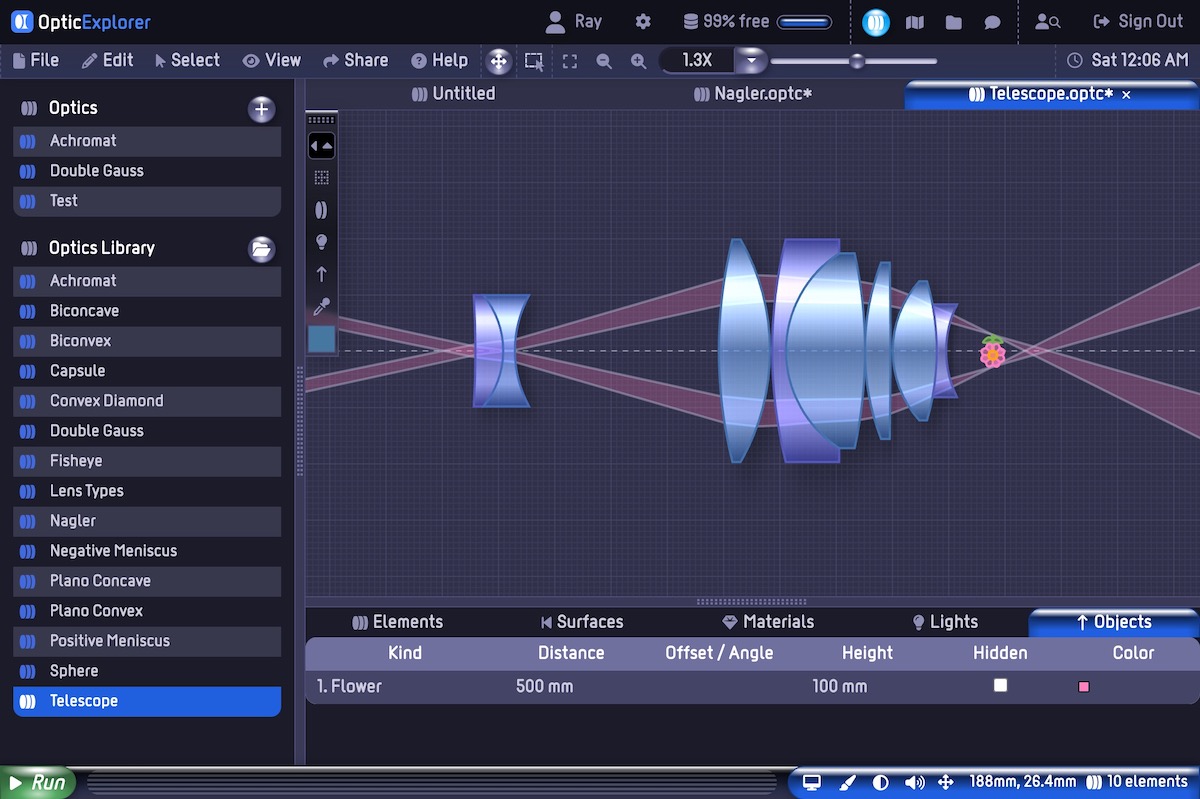Viewport: 1200px width, 799px height.
Task: Open the File menu
Action: pyautogui.click(x=36, y=60)
